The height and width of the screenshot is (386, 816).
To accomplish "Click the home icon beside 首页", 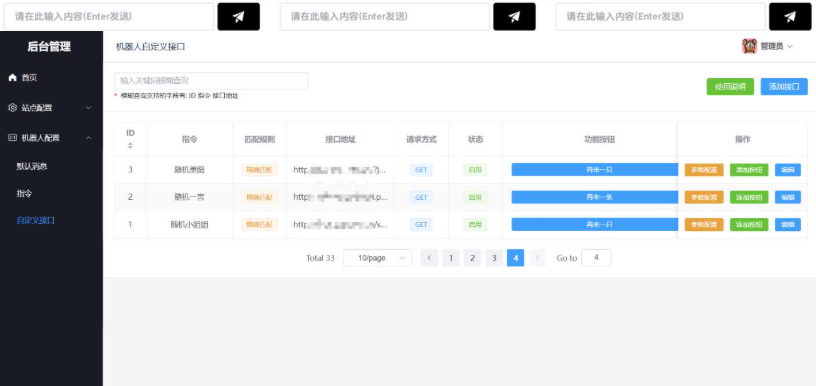I will click(13, 78).
